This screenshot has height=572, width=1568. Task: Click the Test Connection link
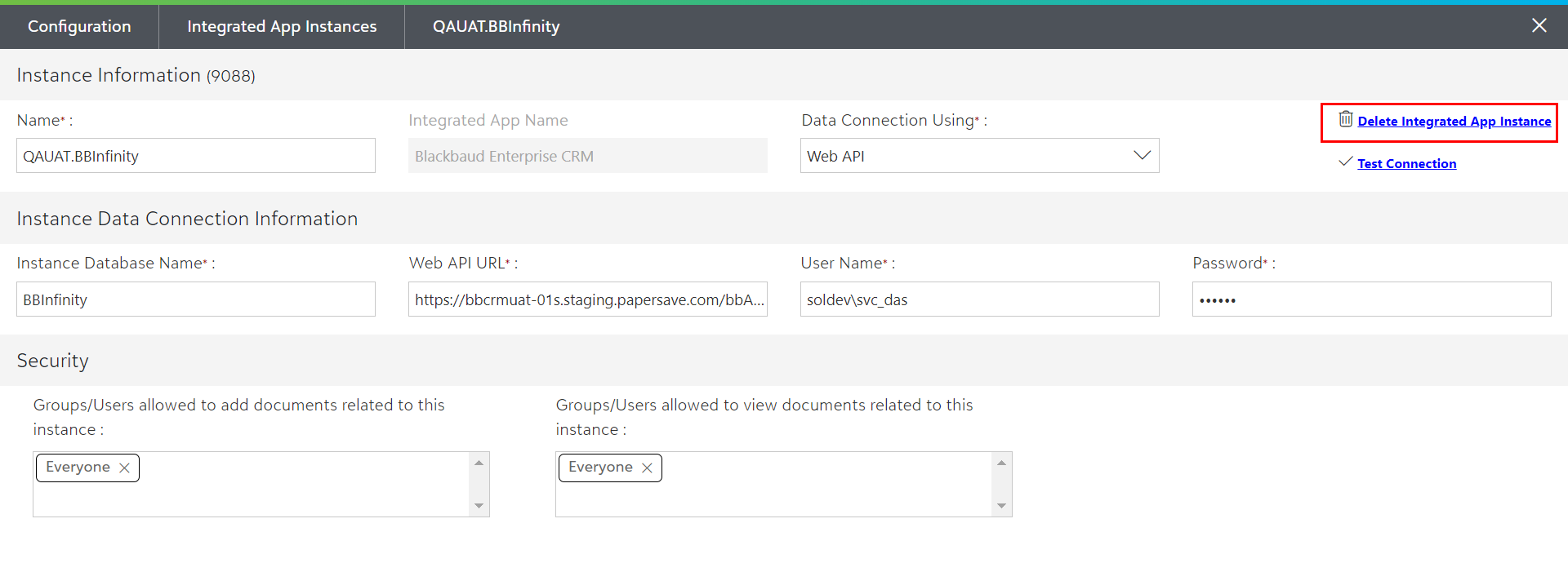pos(1406,164)
